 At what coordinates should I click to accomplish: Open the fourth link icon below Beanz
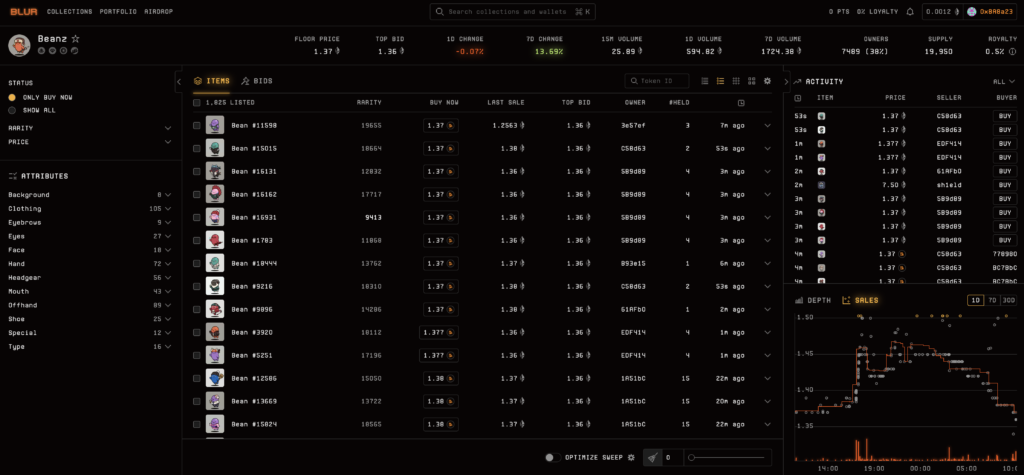(74, 50)
